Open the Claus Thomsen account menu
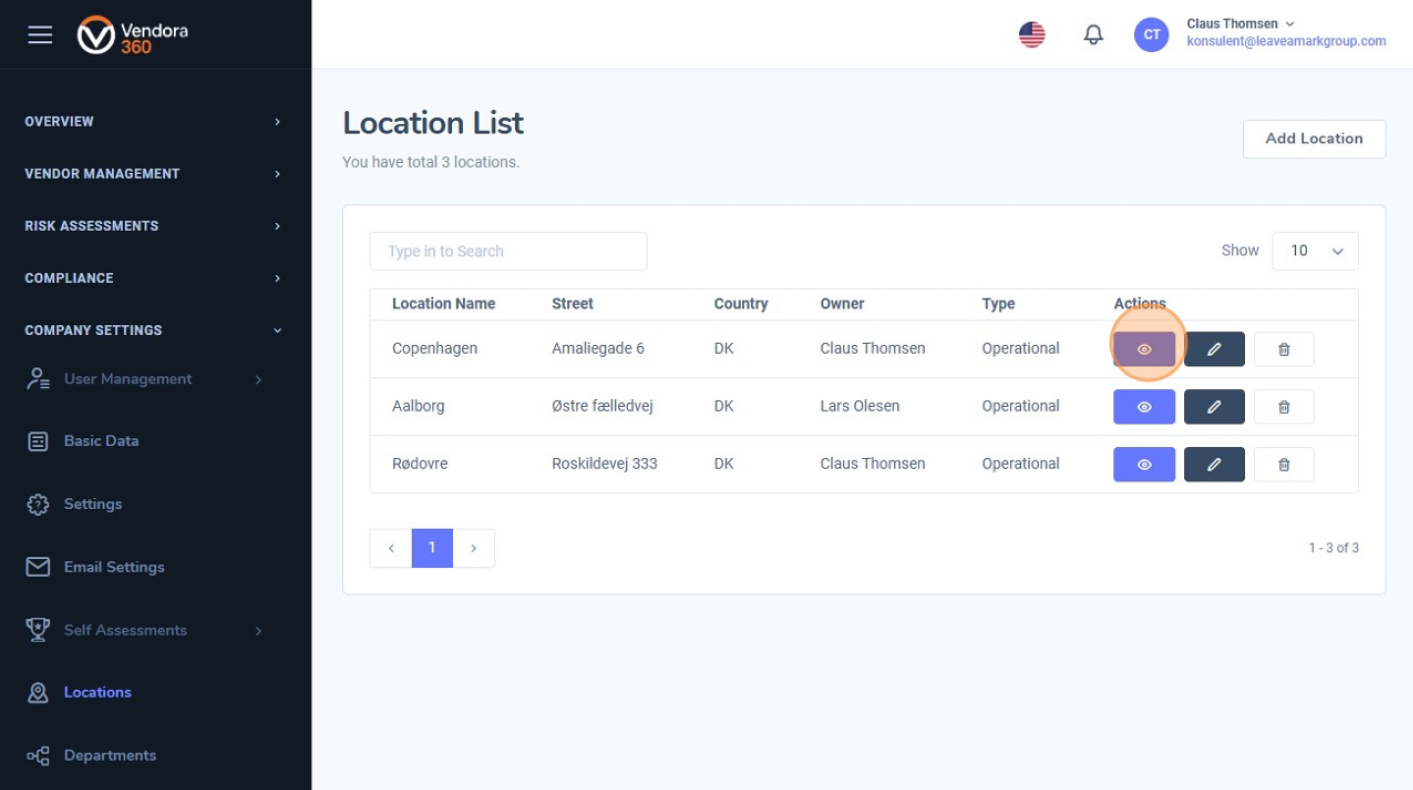 pos(1240,24)
